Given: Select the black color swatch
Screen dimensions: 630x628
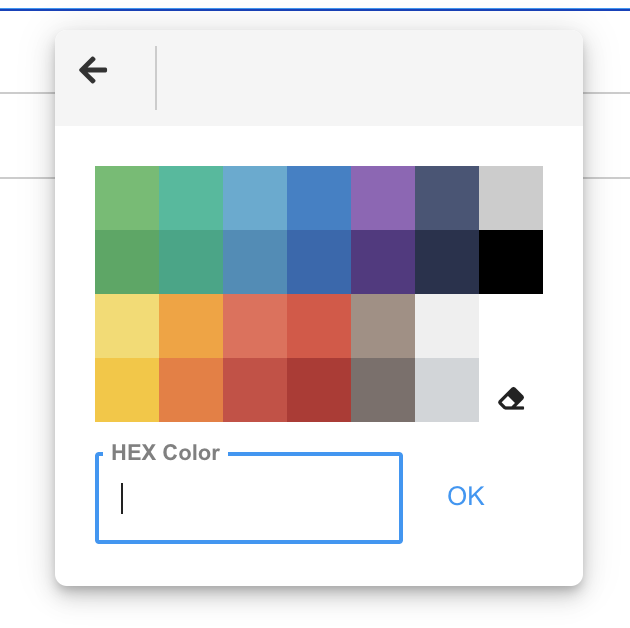Looking at the screenshot, I should (x=511, y=262).
